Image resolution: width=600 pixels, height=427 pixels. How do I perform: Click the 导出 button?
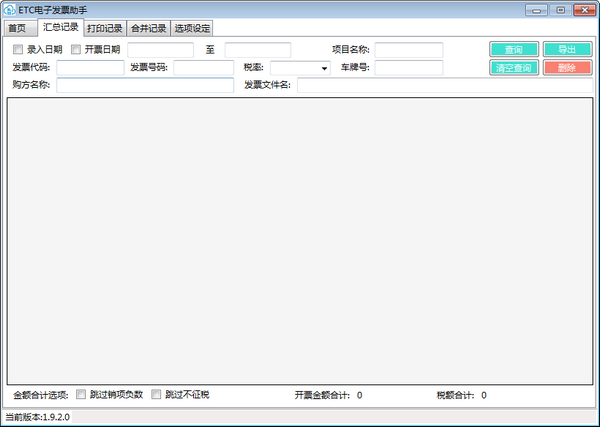[567, 49]
